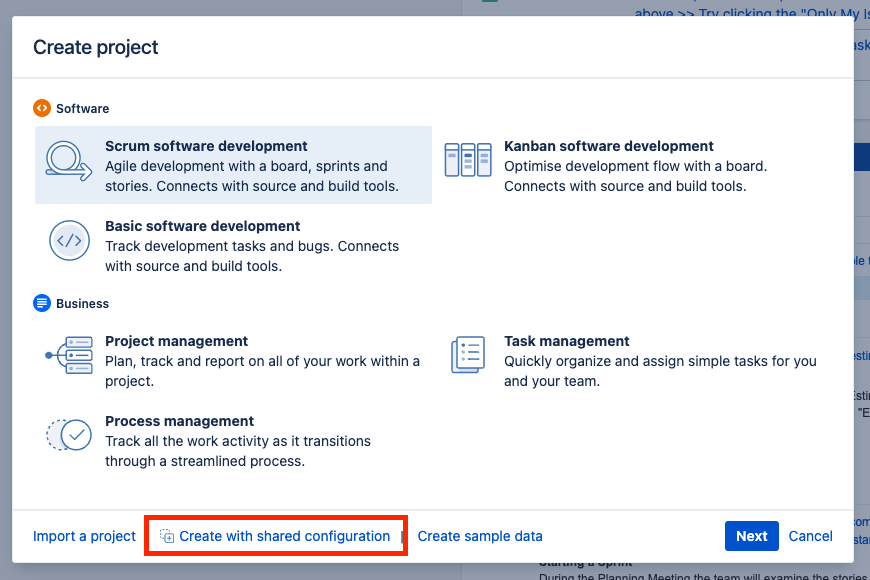
Task: Click the Task management checklist icon
Action: pos(468,355)
